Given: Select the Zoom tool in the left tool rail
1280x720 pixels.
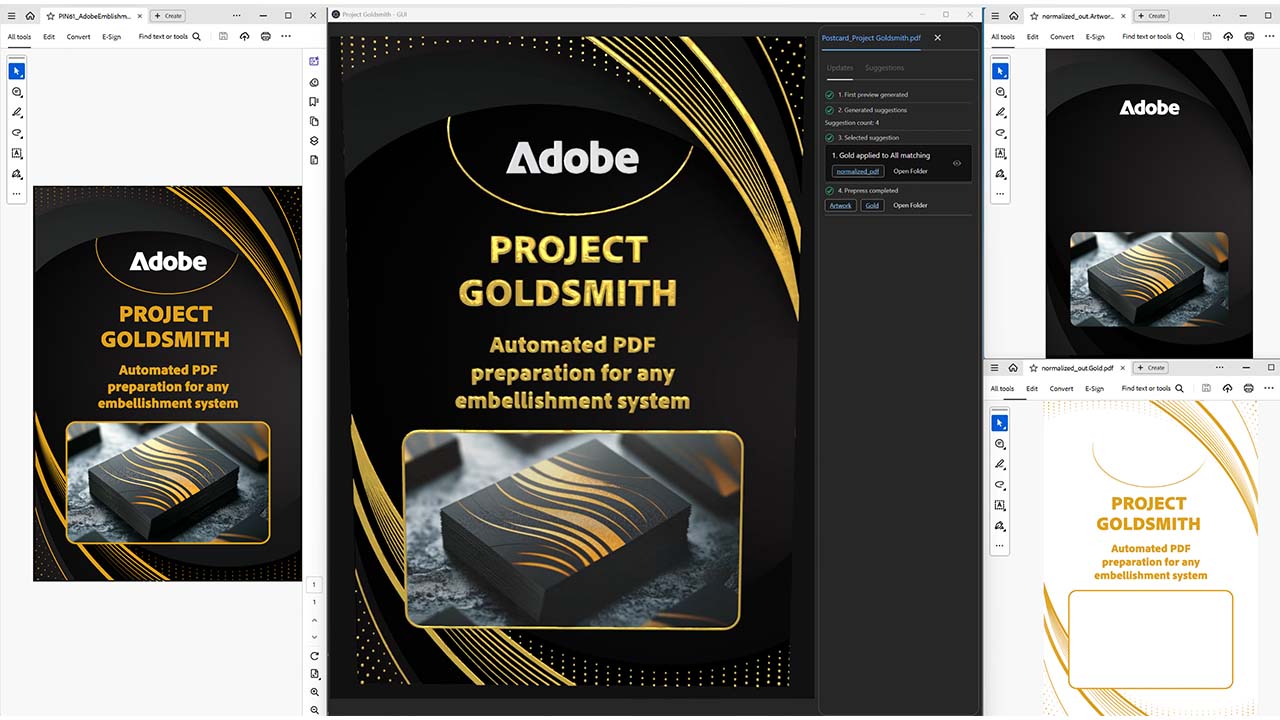Looking at the screenshot, I should 16,91.
